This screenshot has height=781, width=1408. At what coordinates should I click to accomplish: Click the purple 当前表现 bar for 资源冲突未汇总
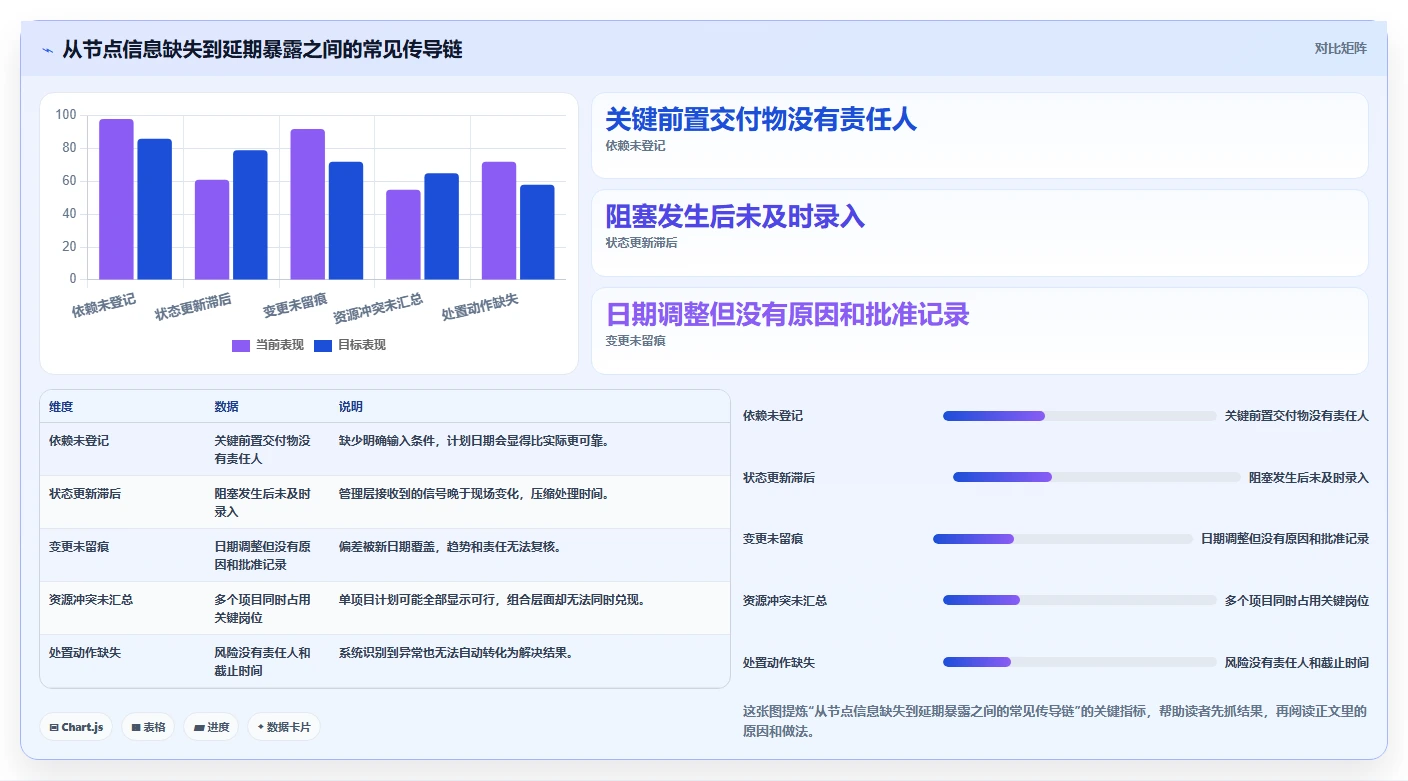[x=403, y=234]
